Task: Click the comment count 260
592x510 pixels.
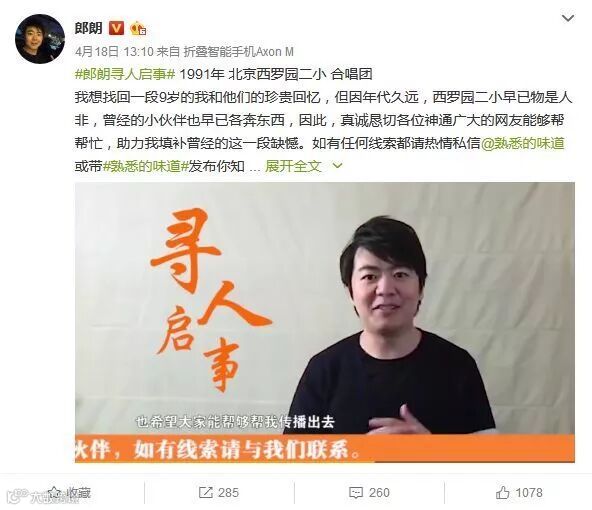Action: [379, 493]
